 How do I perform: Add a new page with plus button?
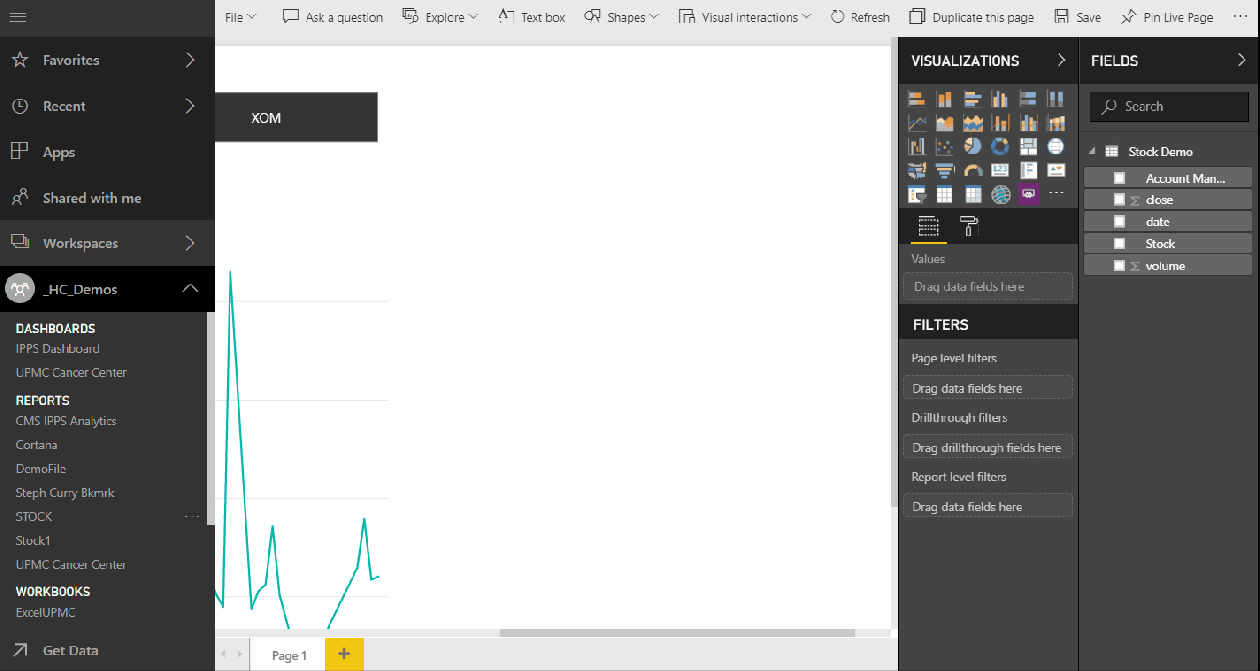click(344, 654)
